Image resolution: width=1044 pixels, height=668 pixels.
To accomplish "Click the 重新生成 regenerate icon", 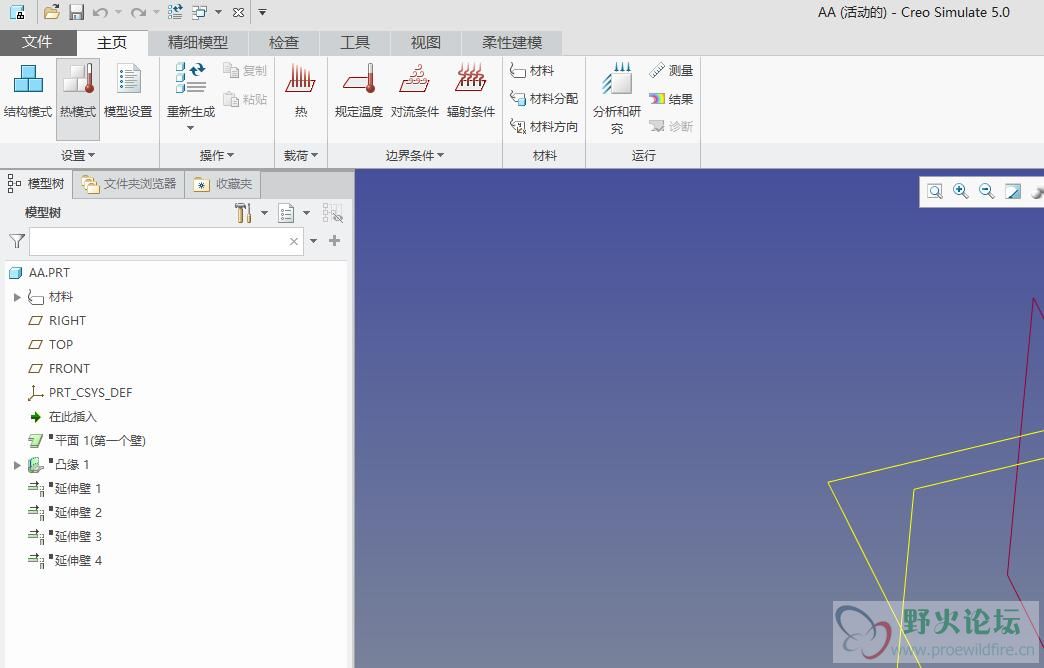I will click(191, 79).
